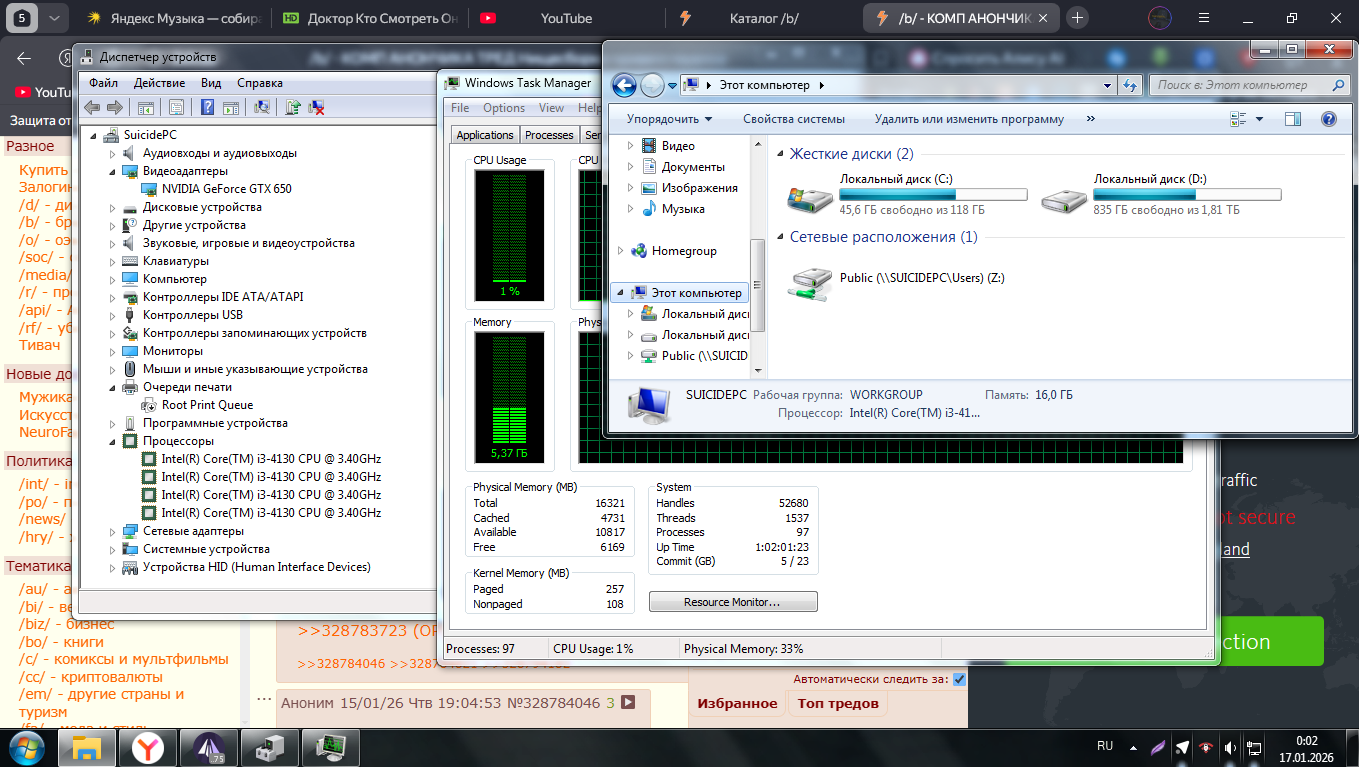
Task: Click the RU language indicator in system tray
Action: [x=1105, y=747]
